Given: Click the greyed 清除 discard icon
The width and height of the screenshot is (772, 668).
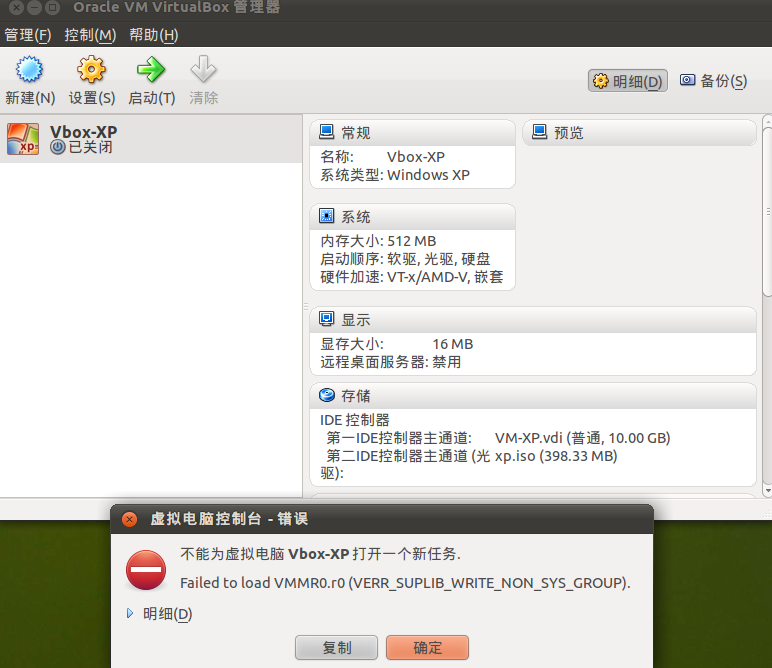Looking at the screenshot, I should tap(203, 69).
